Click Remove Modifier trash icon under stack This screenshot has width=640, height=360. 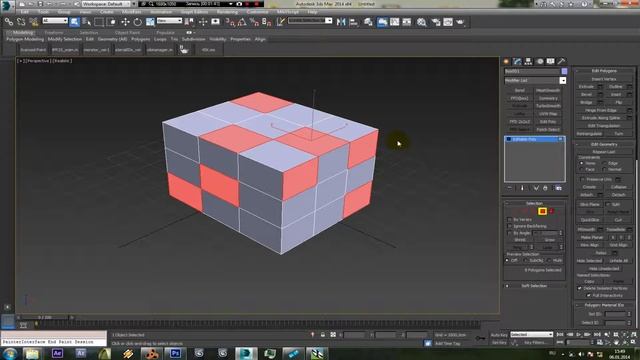[545, 188]
